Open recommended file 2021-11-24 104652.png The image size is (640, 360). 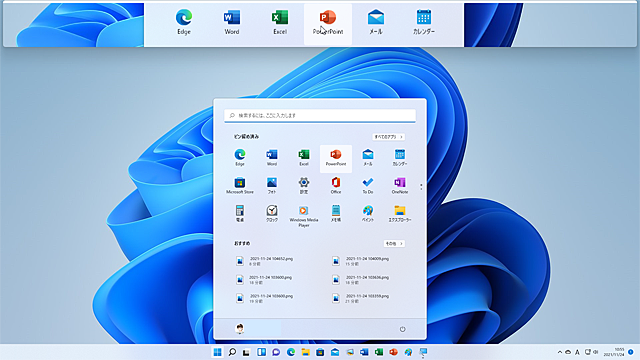coord(271,261)
